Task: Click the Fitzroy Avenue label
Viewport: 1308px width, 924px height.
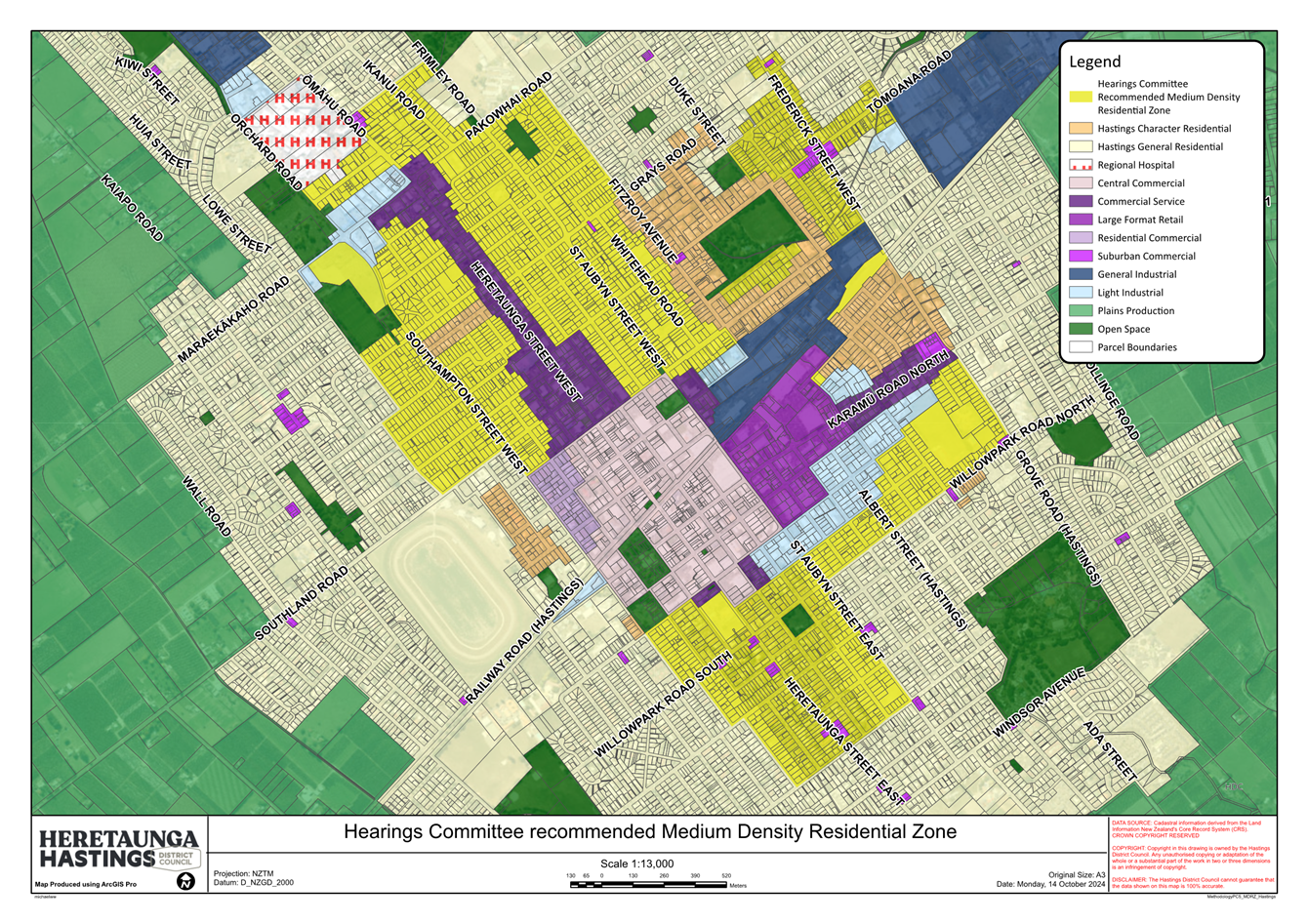Action: tap(642, 220)
